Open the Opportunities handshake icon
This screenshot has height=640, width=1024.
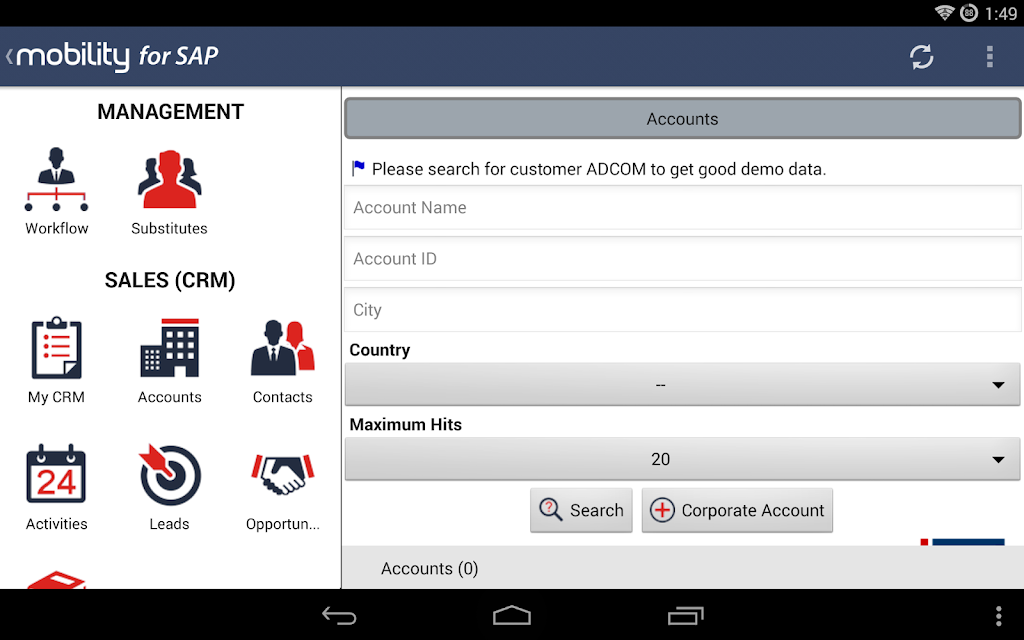tap(282, 474)
